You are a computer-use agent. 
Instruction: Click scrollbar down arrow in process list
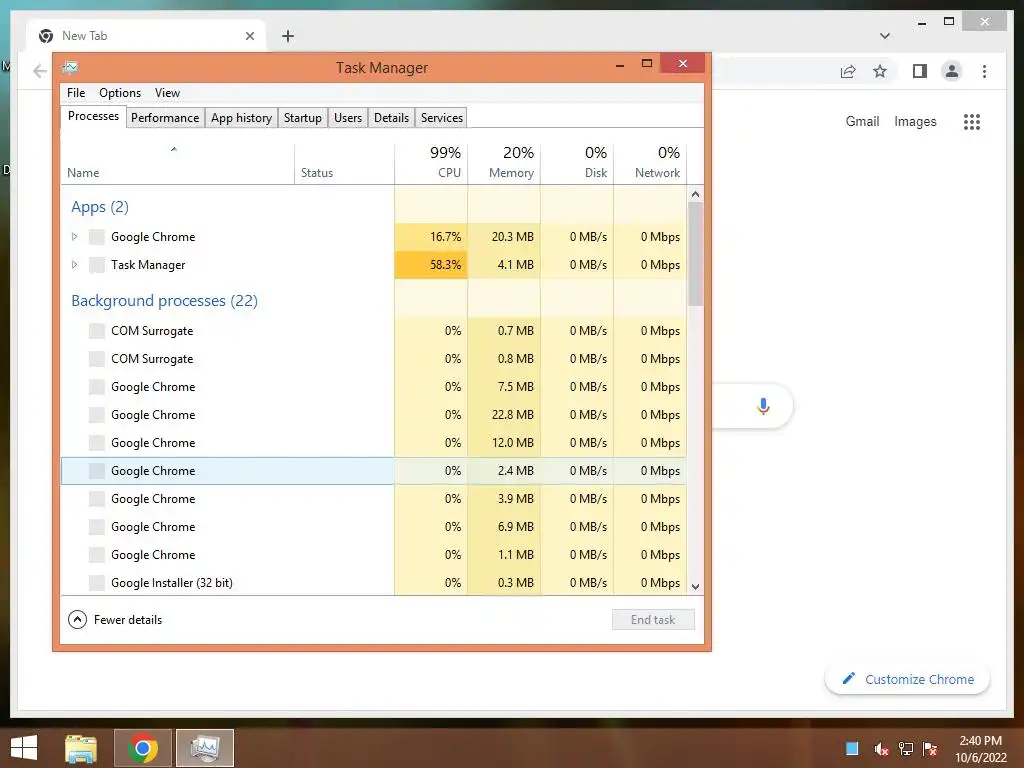[696, 586]
